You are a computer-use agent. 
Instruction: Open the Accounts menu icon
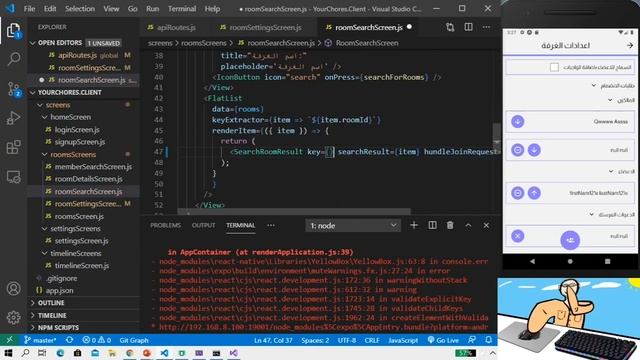click(x=13, y=289)
